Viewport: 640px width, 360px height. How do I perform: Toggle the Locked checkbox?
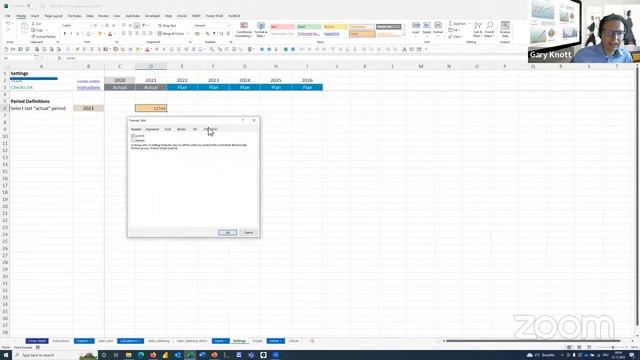(133, 136)
